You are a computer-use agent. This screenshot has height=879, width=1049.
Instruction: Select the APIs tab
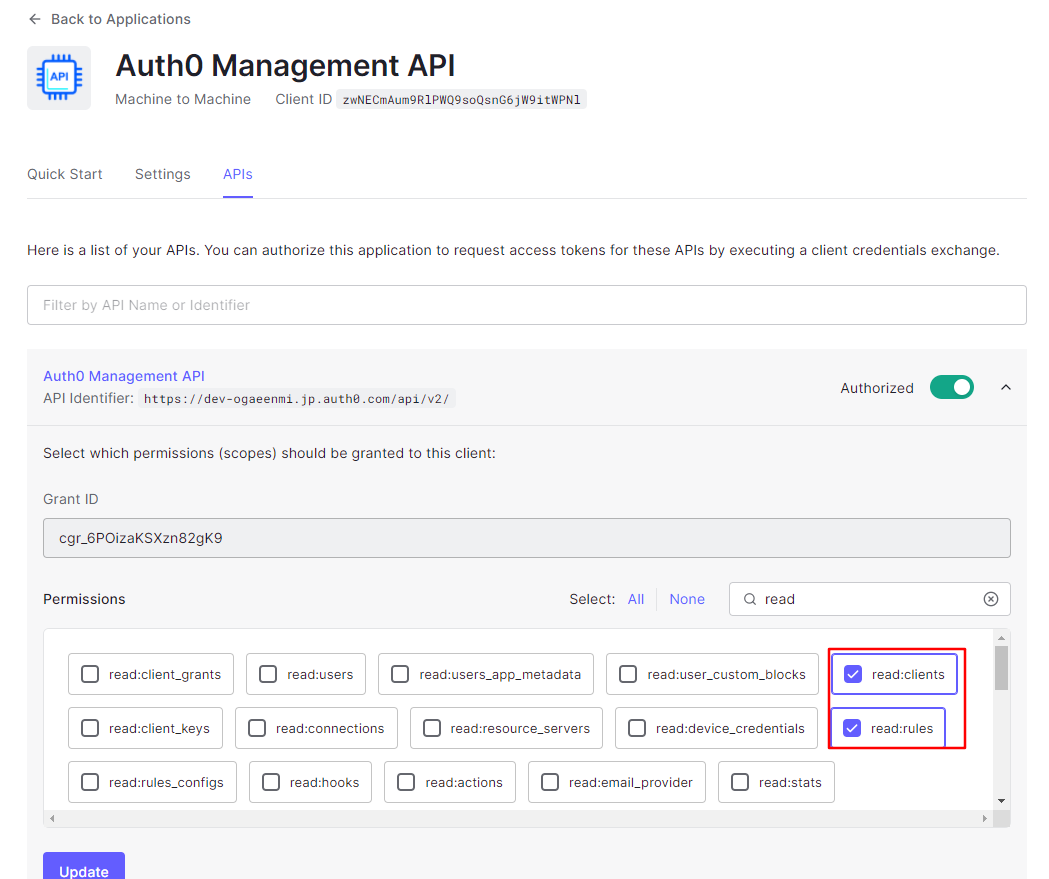pyautogui.click(x=237, y=174)
